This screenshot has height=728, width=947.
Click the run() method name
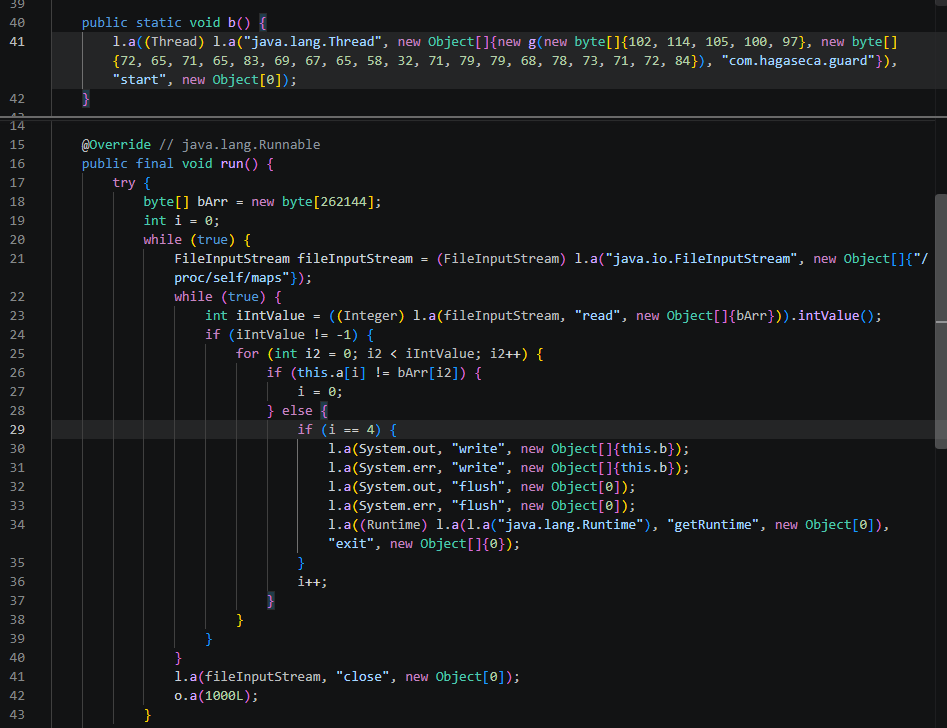coord(232,164)
